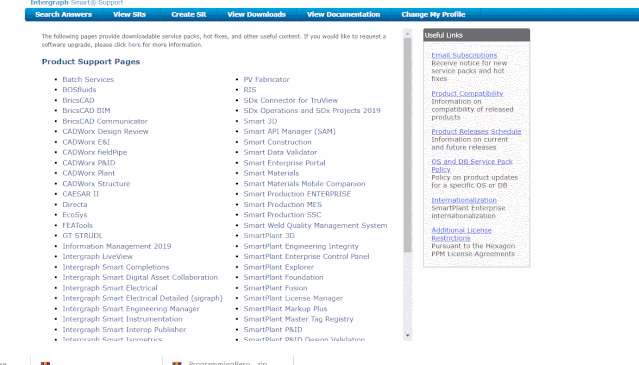Open the BOSfluids product page

[x=79, y=90]
